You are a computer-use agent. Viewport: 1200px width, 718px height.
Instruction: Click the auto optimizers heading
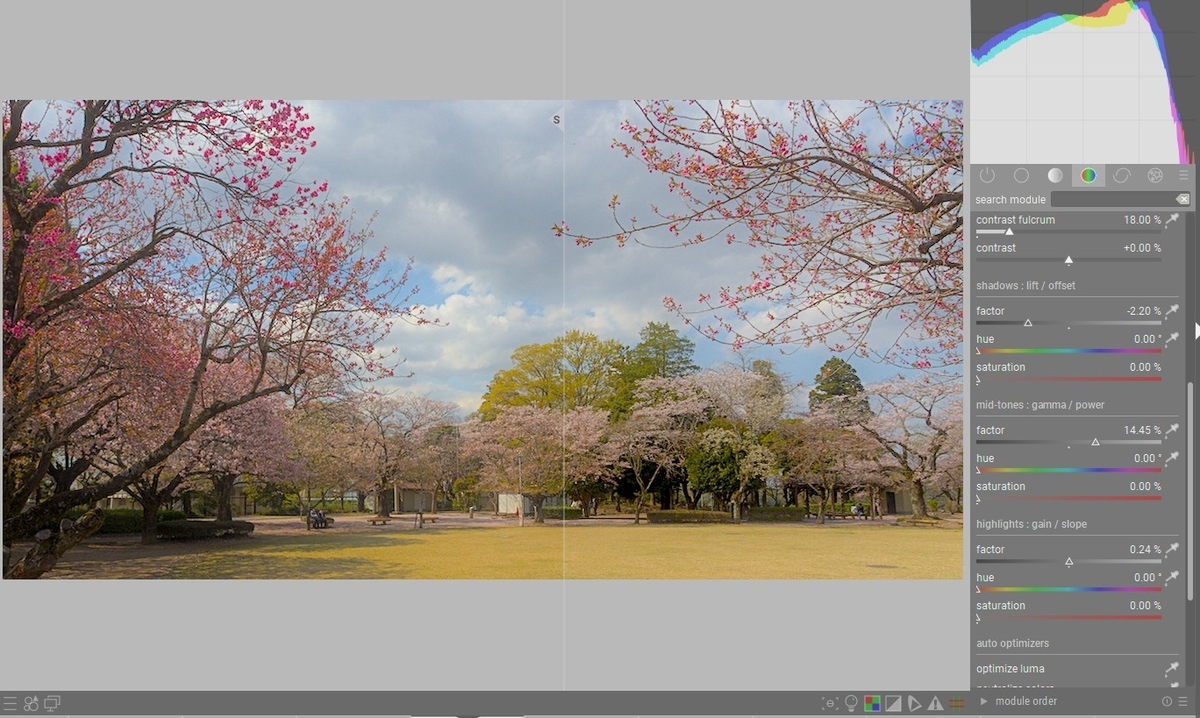[1012, 643]
